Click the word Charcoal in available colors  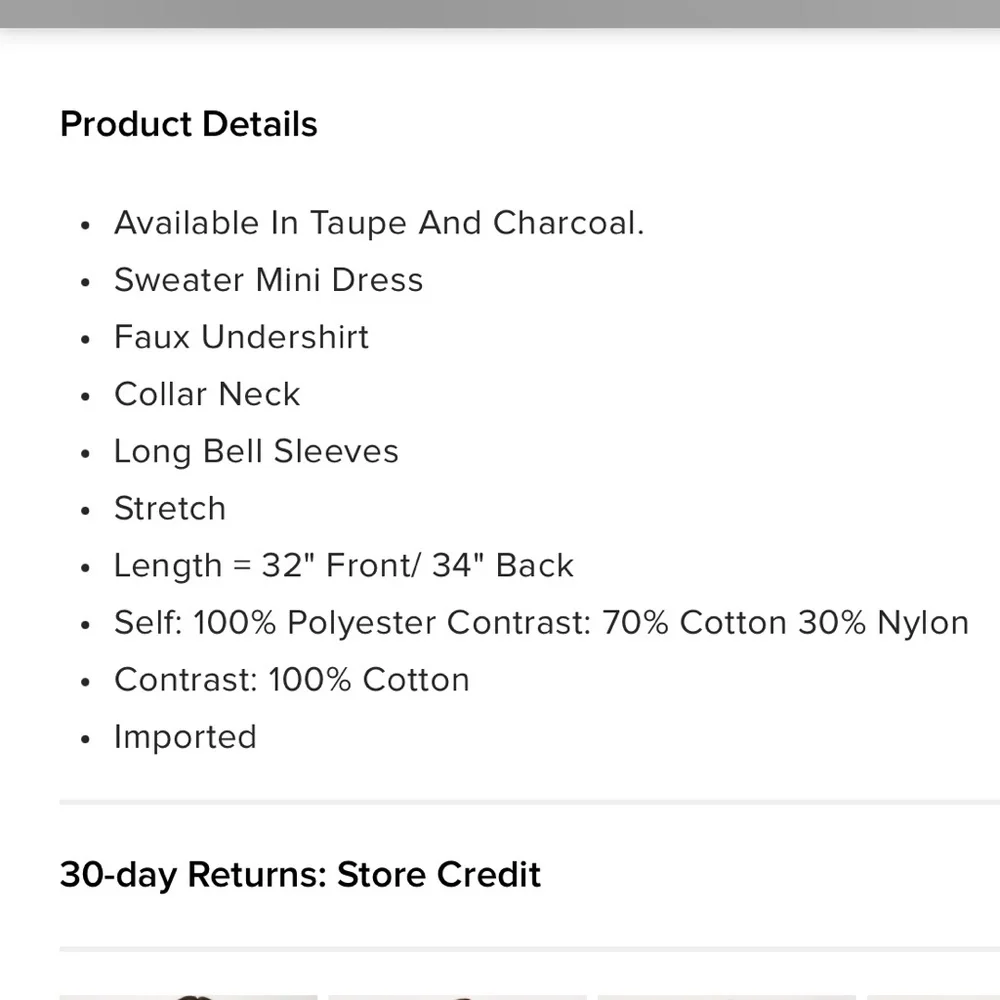566,222
